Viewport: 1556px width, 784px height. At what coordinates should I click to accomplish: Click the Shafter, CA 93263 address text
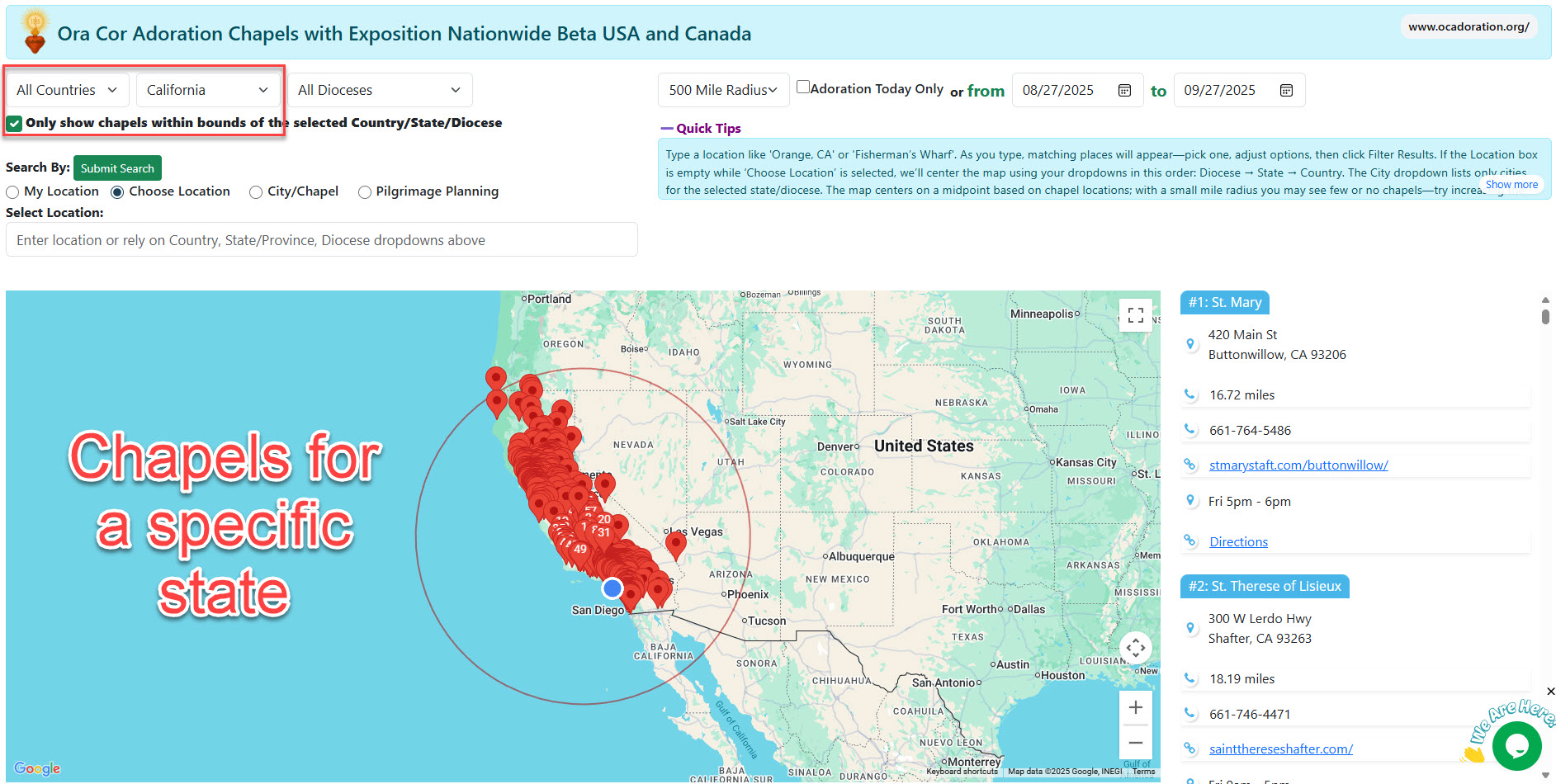[x=1260, y=639]
